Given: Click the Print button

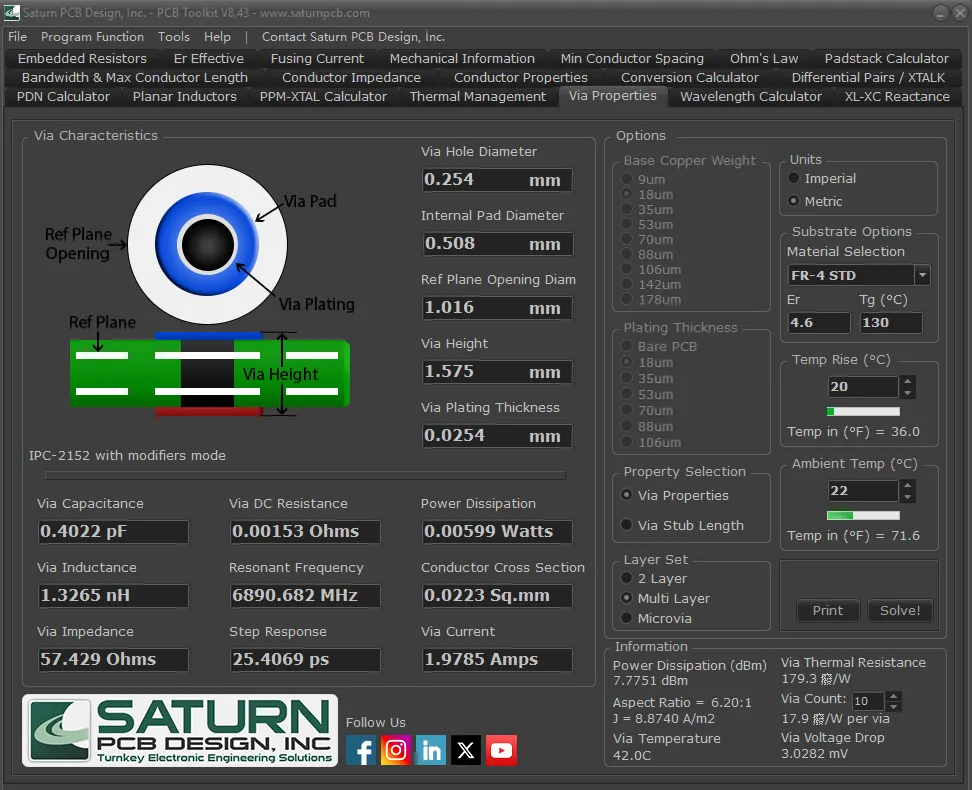Looking at the screenshot, I should [828, 610].
